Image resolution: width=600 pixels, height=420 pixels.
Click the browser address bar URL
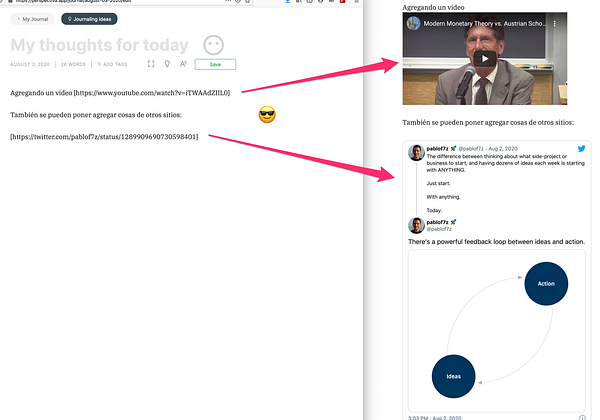(x=73, y=1)
